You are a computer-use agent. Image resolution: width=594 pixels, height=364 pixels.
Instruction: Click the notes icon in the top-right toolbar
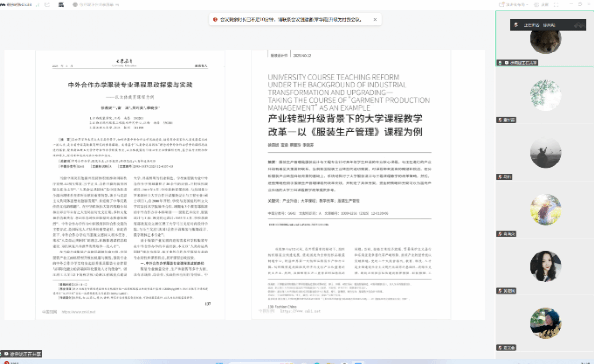502,5
